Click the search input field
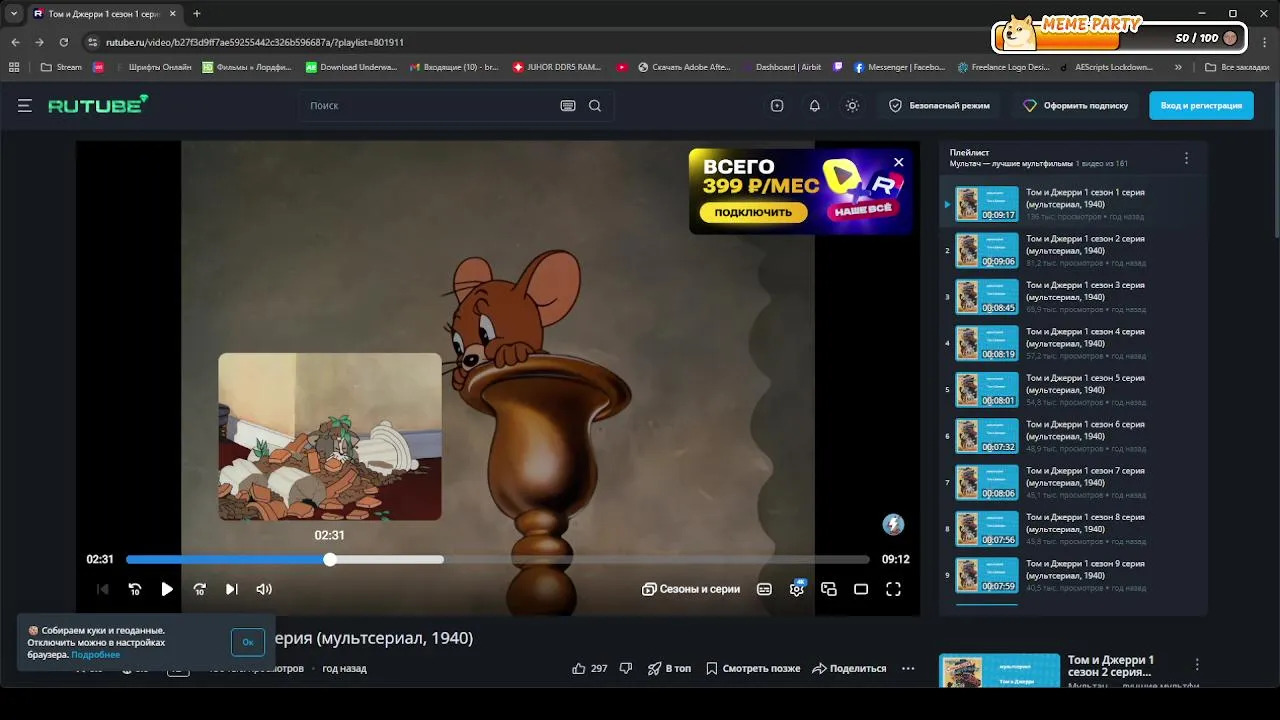 (x=430, y=105)
